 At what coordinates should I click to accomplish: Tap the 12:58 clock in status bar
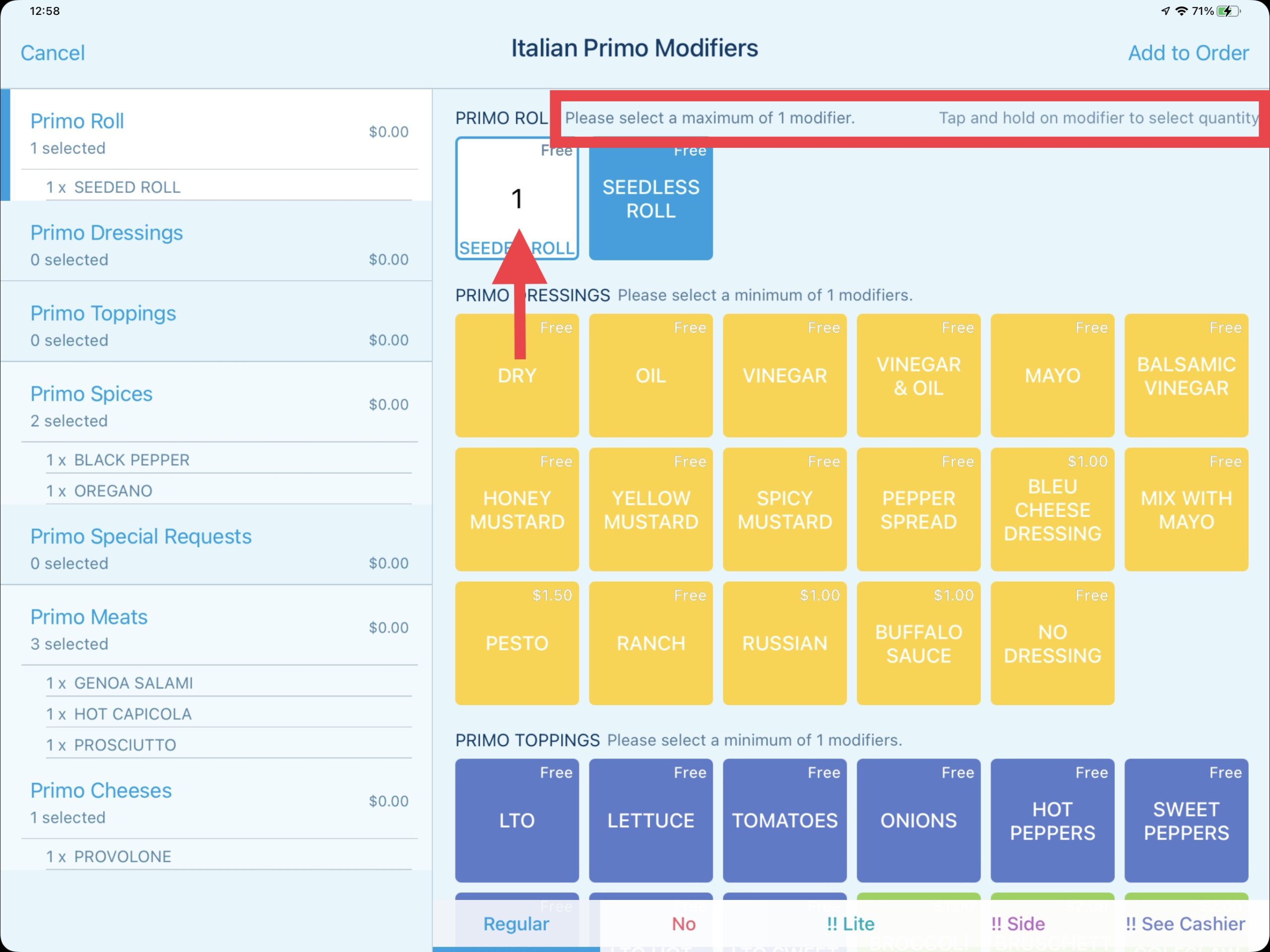[x=45, y=11]
